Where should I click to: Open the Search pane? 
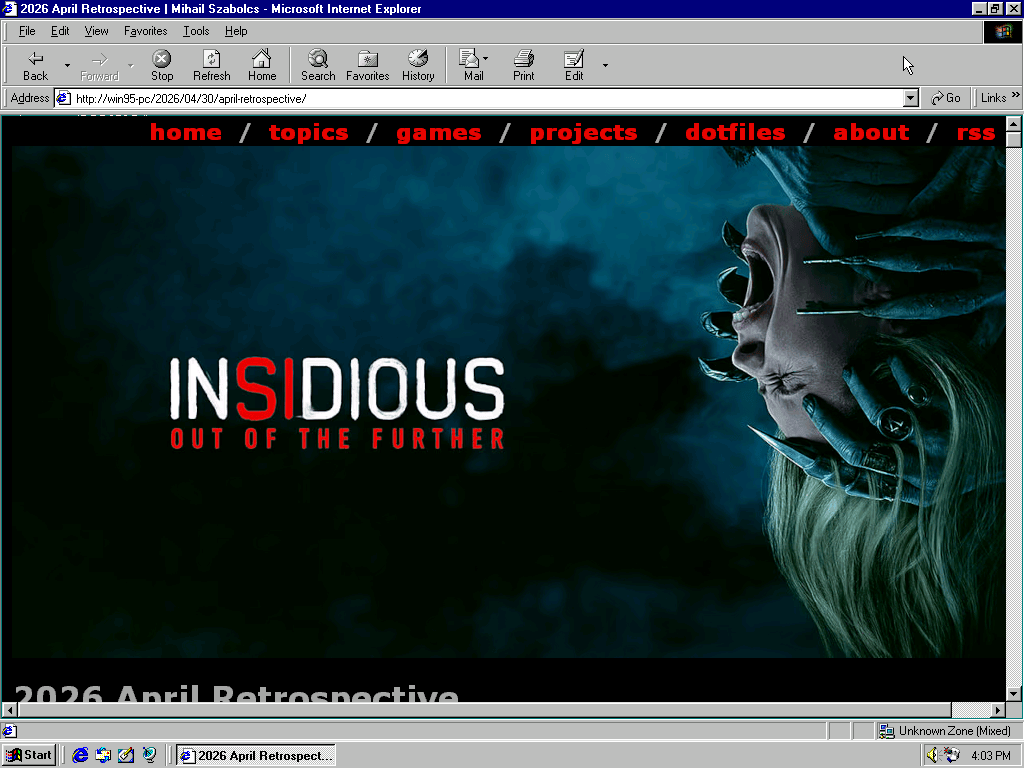[318, 65]
